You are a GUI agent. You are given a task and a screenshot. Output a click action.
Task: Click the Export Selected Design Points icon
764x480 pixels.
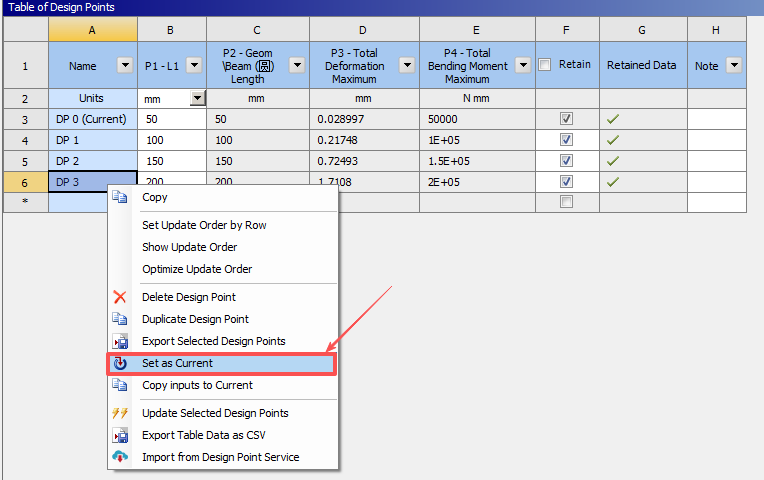coord(120,341)
